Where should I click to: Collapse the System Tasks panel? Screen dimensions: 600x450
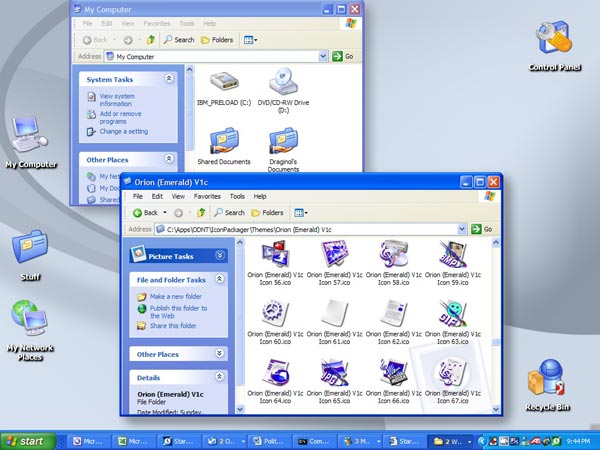pos(169,78)
